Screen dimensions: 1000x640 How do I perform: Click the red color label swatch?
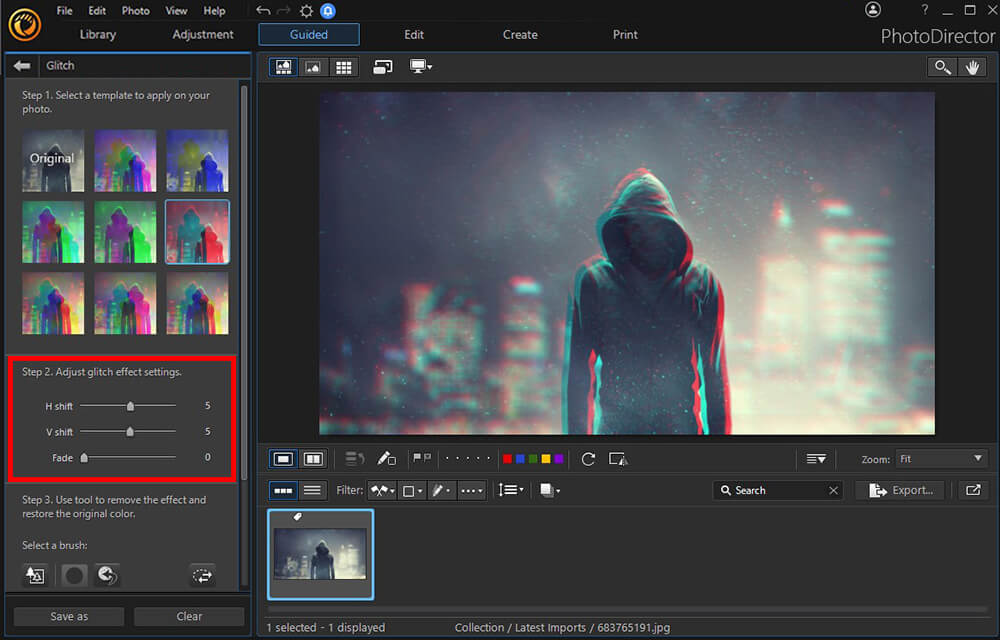(x=507, y=459)
